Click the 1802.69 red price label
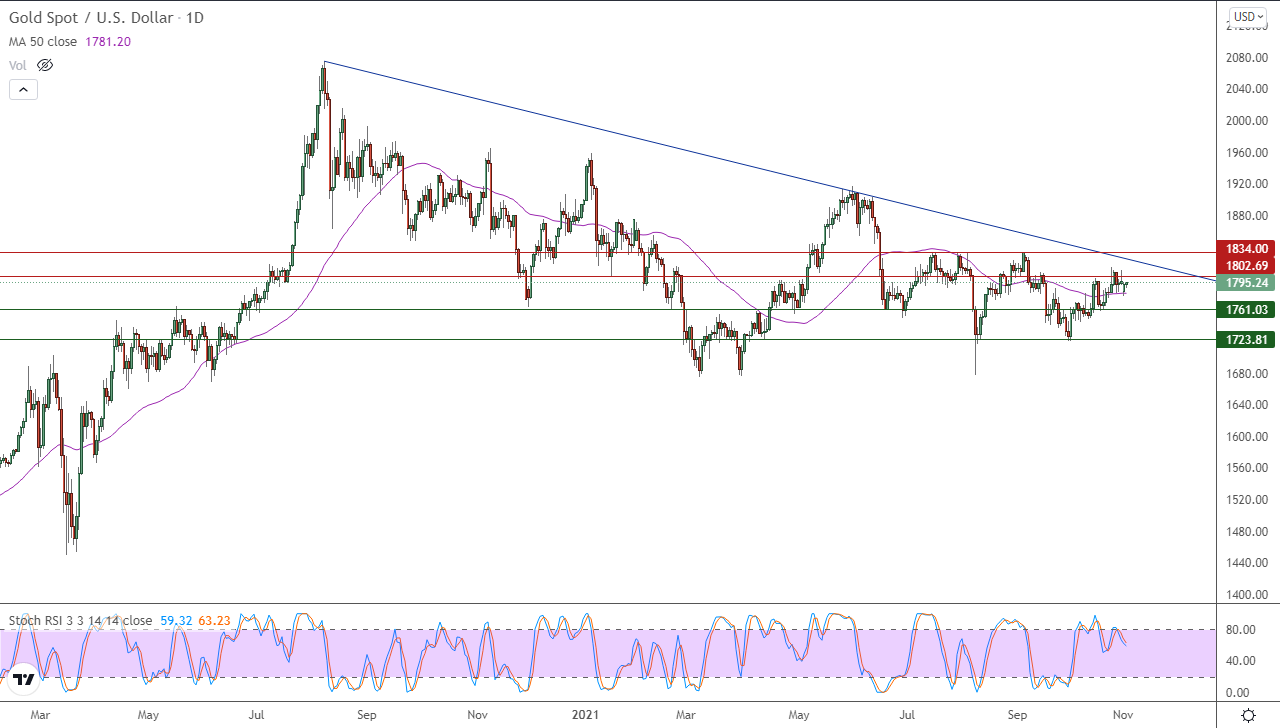 (1245, 265)
